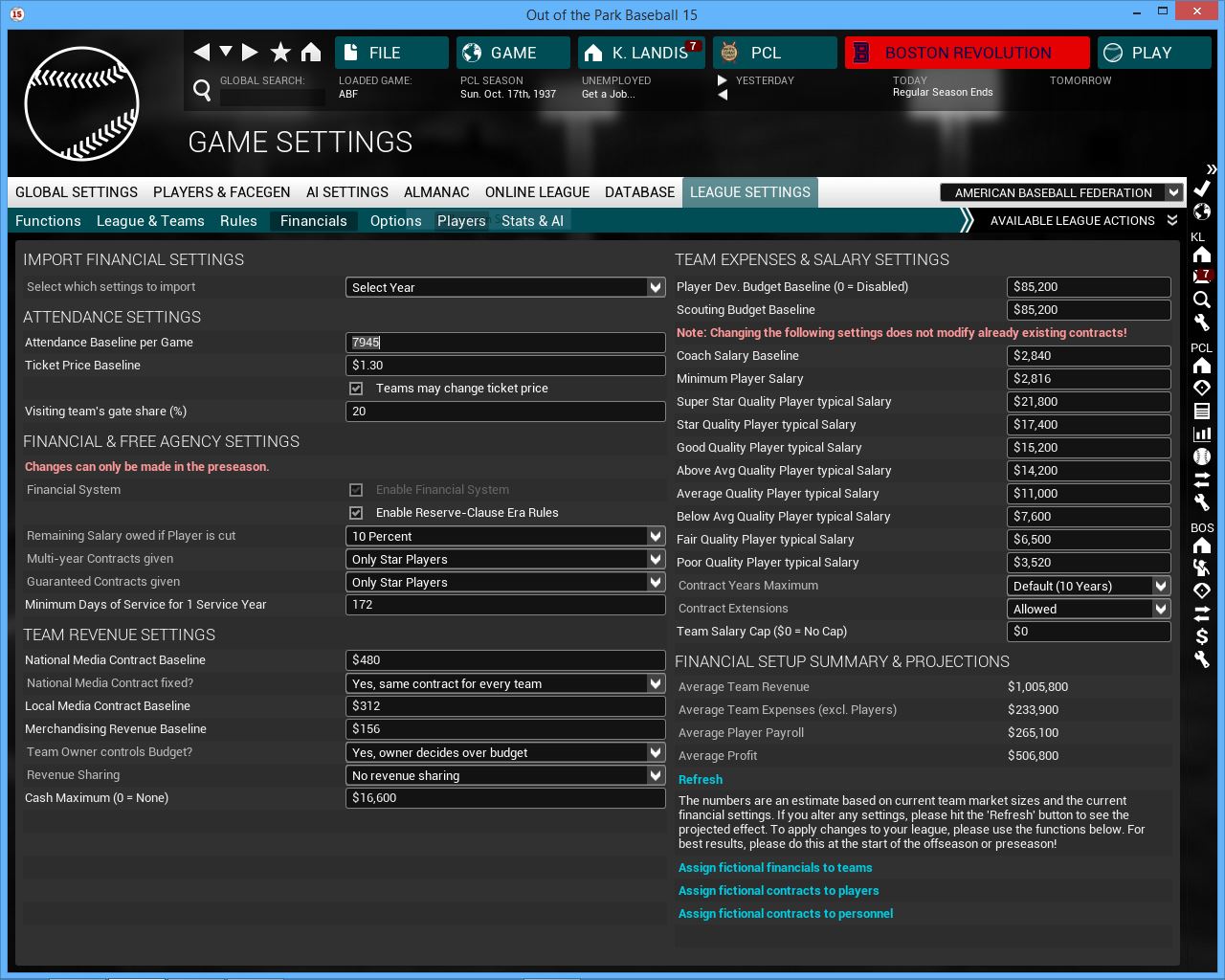Open the Online League tab
Image resolution: width=1225 pixels, height=980 pixels.
538,192
